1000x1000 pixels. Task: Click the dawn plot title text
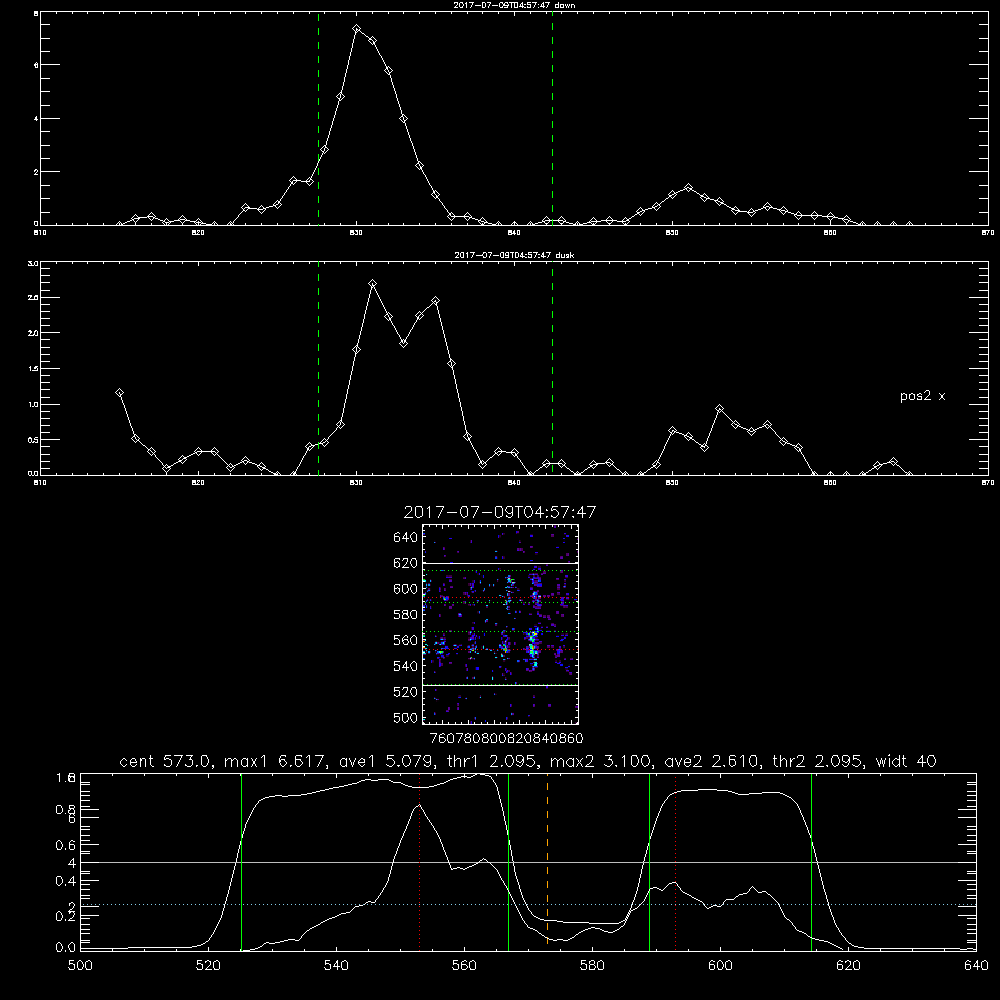click(514, 5)
